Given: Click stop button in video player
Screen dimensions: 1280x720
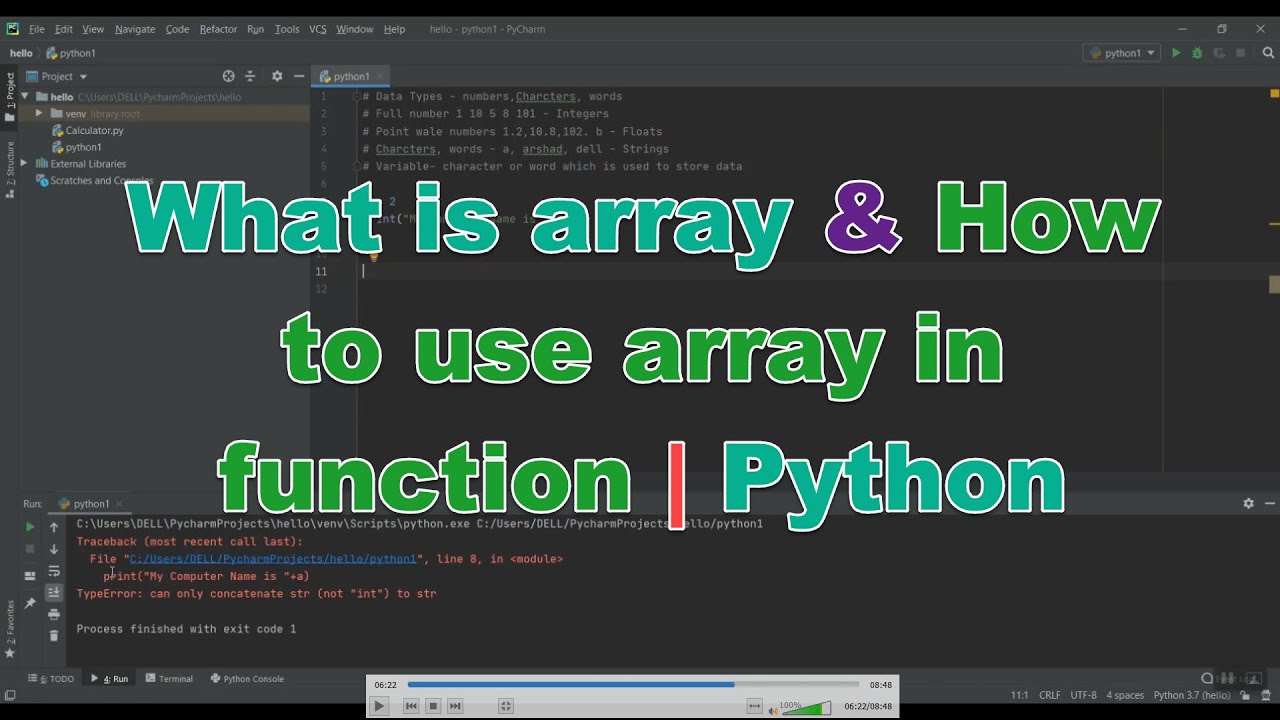Looking at the screenshot, I should (x=433, y=706).
